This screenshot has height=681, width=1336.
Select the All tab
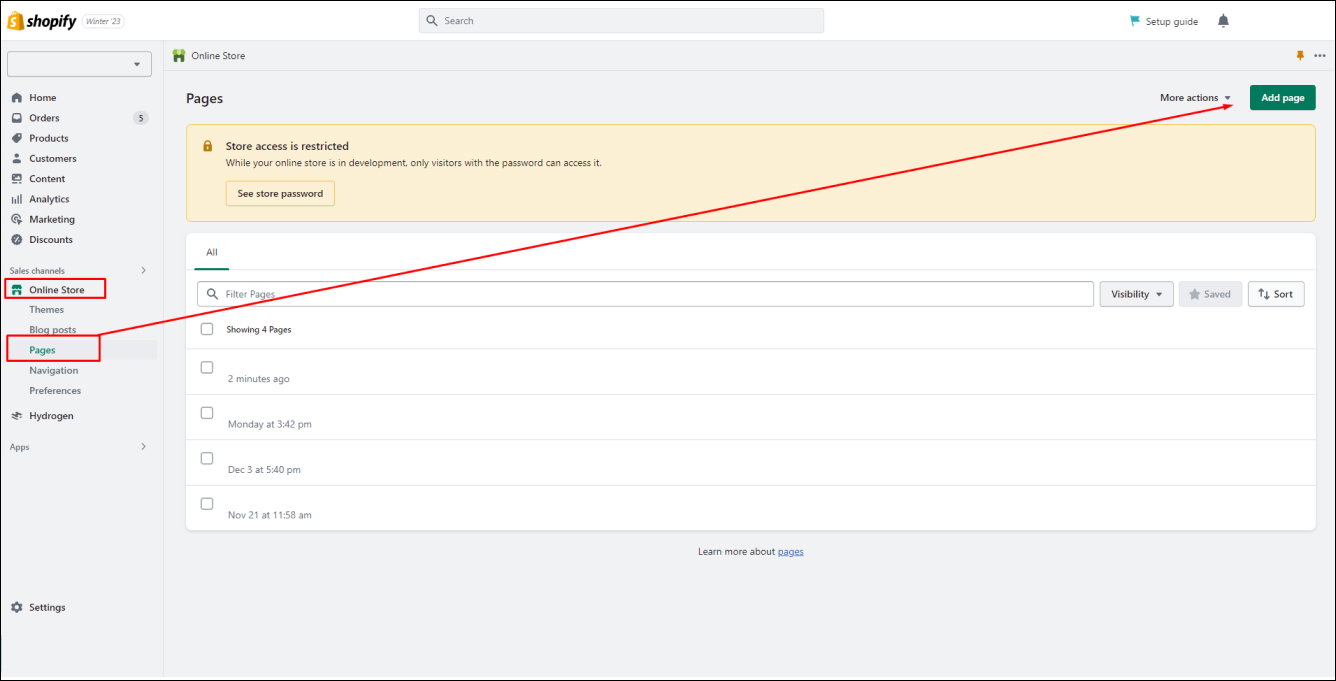tap(212, 253)
